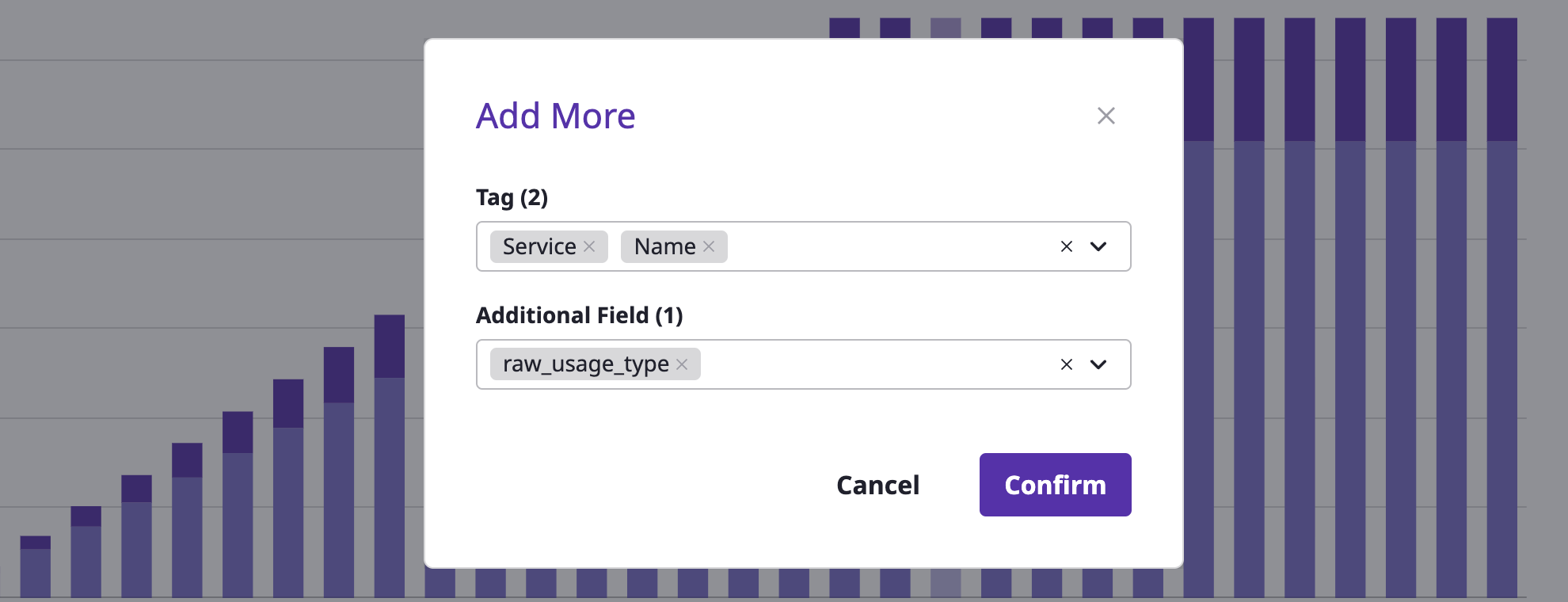Expand the Additional Field dropdown chevron
The width and height of the screenshot is (1568, 602).
click(1098, 364)
